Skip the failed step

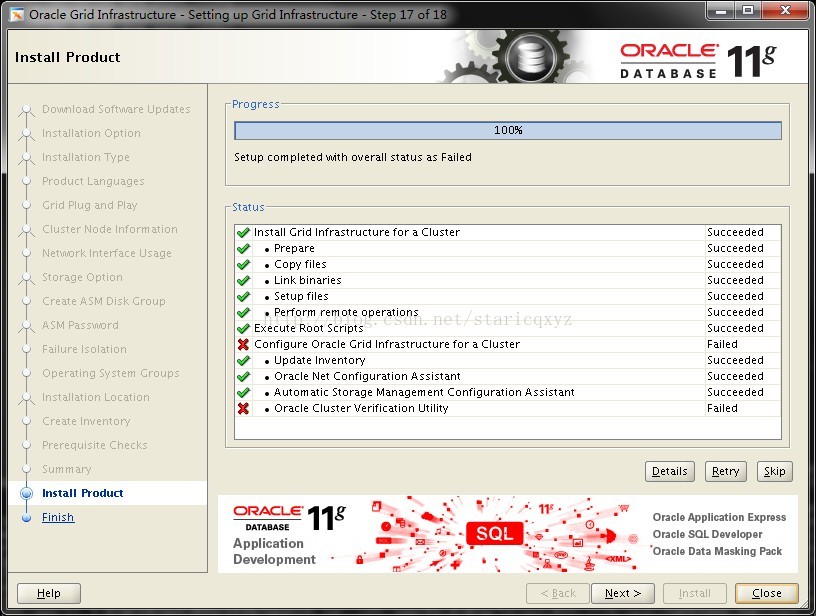(x=774, y=471)
